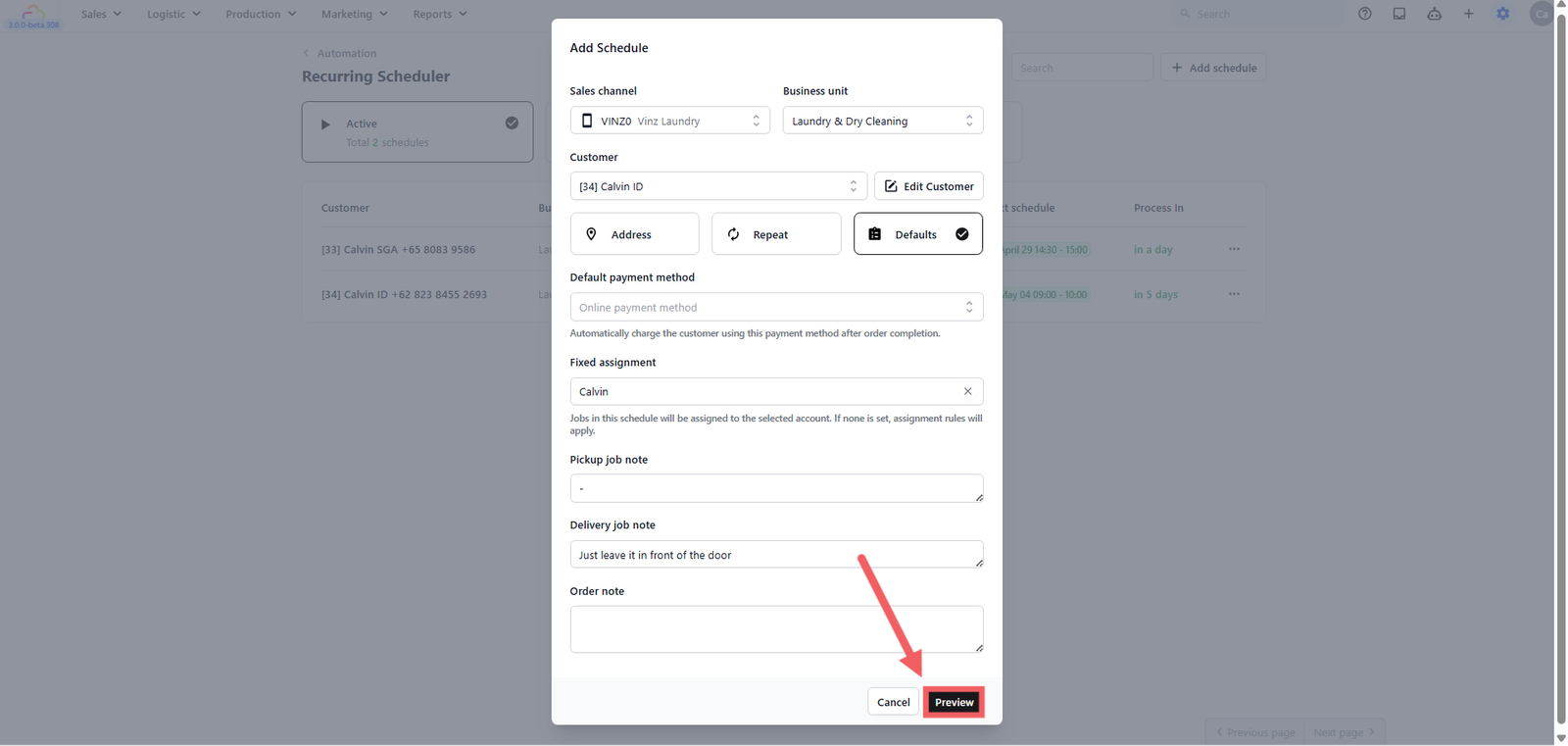This screenshot has height=746, width=1568.
Task: Click into the Order note text area
Action: pos(776,628)
